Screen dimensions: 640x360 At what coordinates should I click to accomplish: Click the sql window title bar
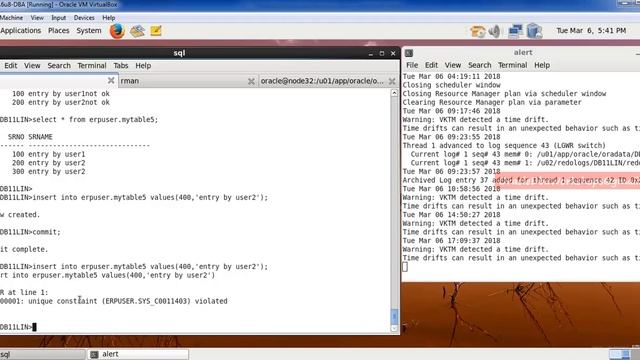(179, 53)
